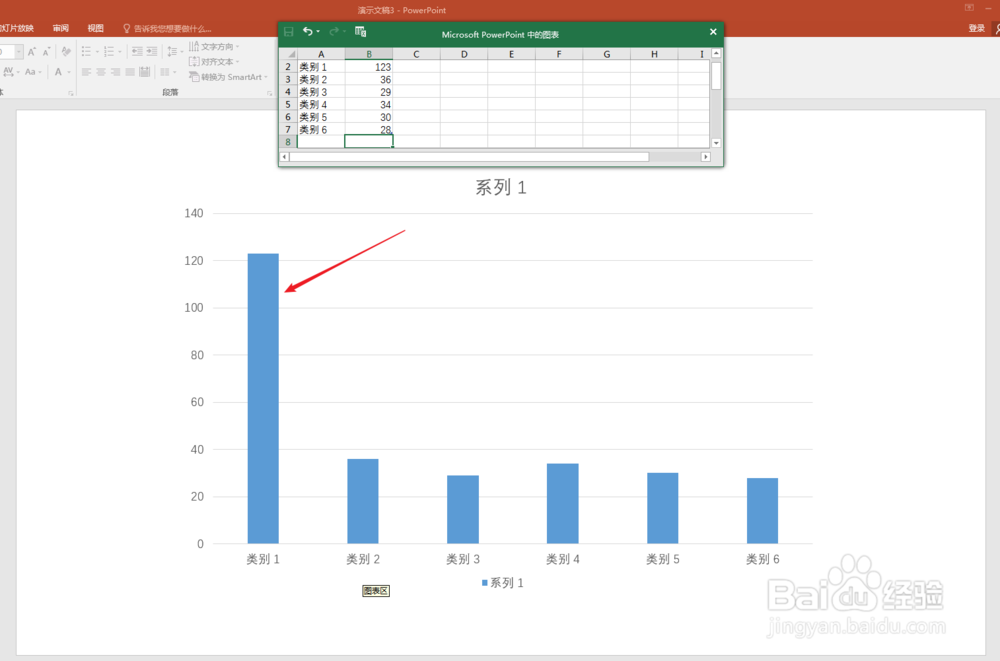Viewport: 1000px width, 661px height.
Task: Click the save icon in chart data window
Action: (289, 31)
